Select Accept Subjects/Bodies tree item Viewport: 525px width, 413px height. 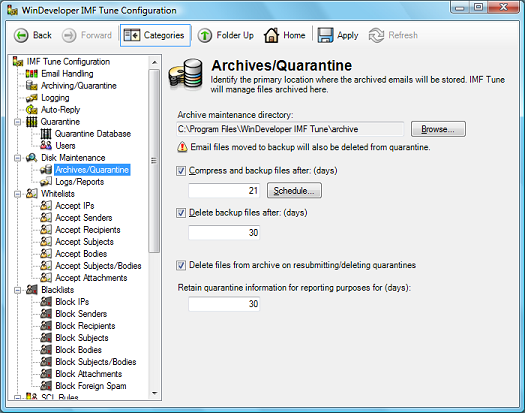[x=98, y=266]
